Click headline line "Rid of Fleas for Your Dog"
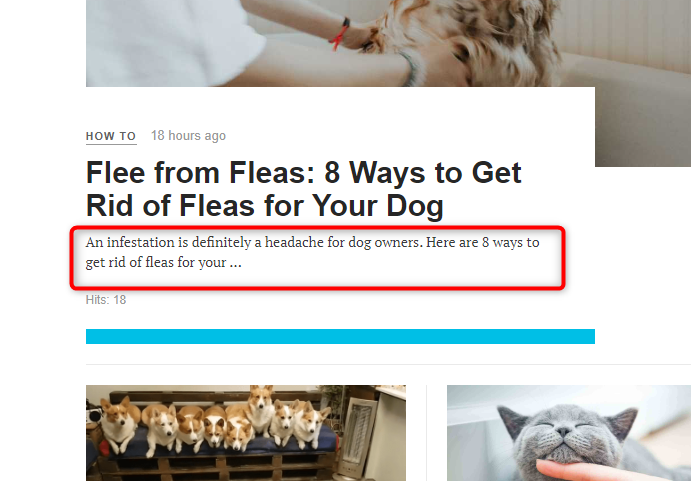The width and height of the screenshot is (691, 481). point(264,206)
